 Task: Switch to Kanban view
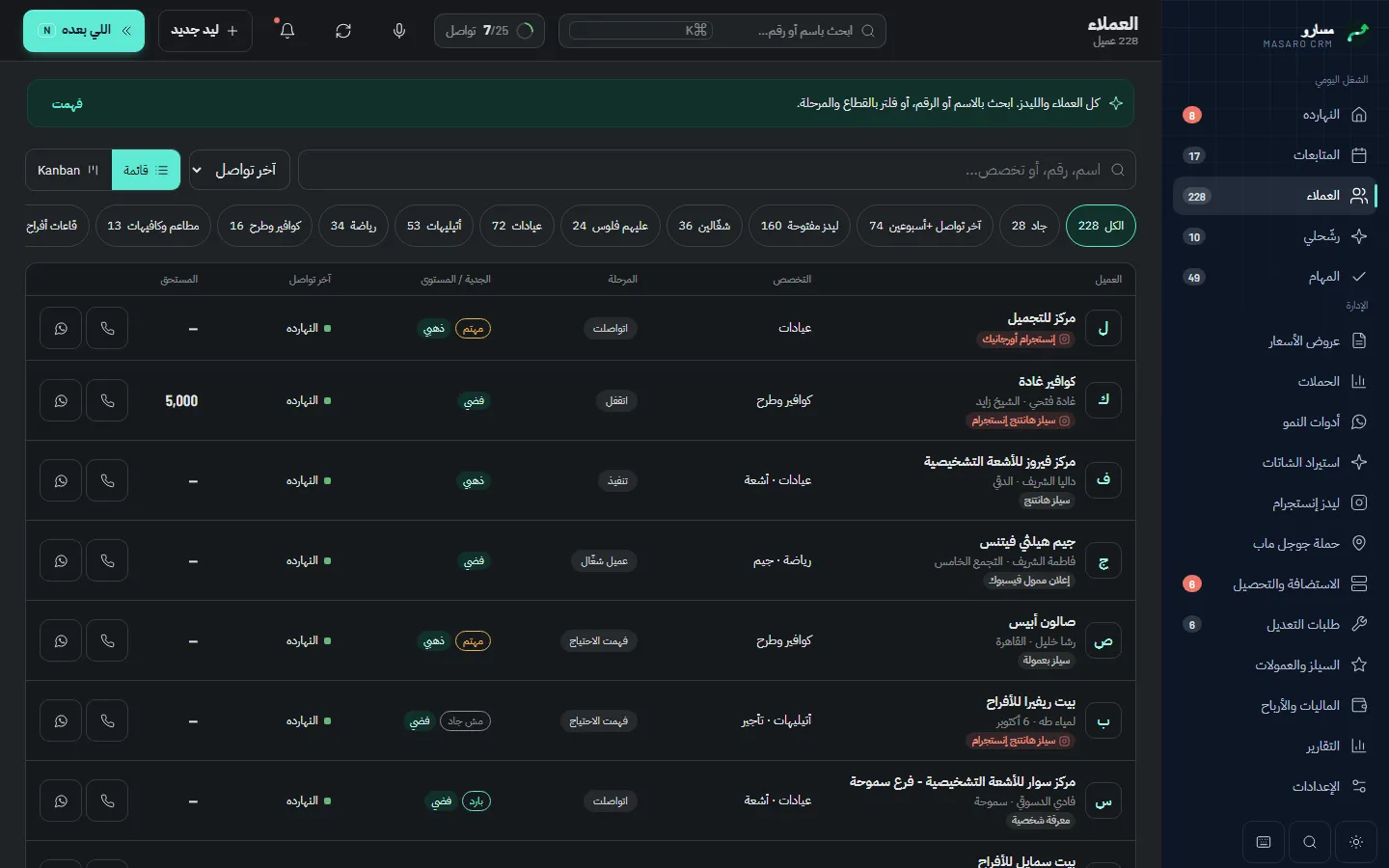(68, 170)
